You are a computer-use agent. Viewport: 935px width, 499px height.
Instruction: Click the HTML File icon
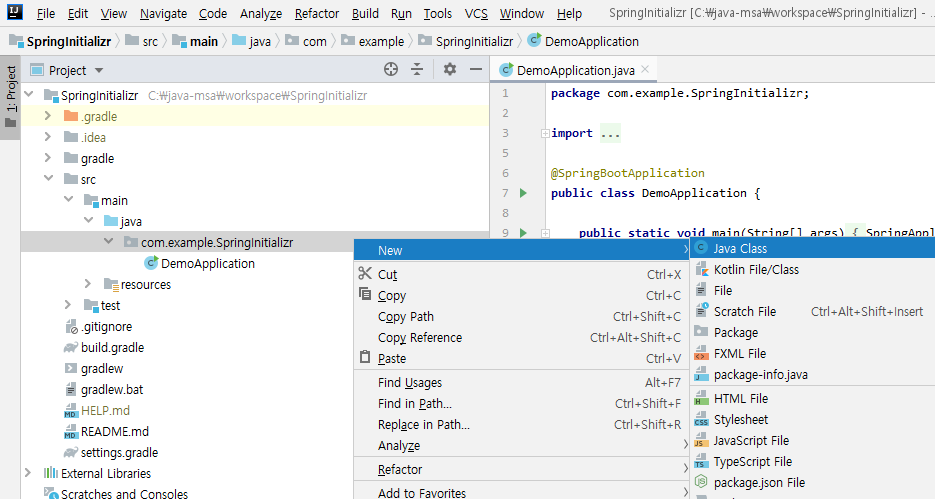pyautogui.click(x=701, y=398)
